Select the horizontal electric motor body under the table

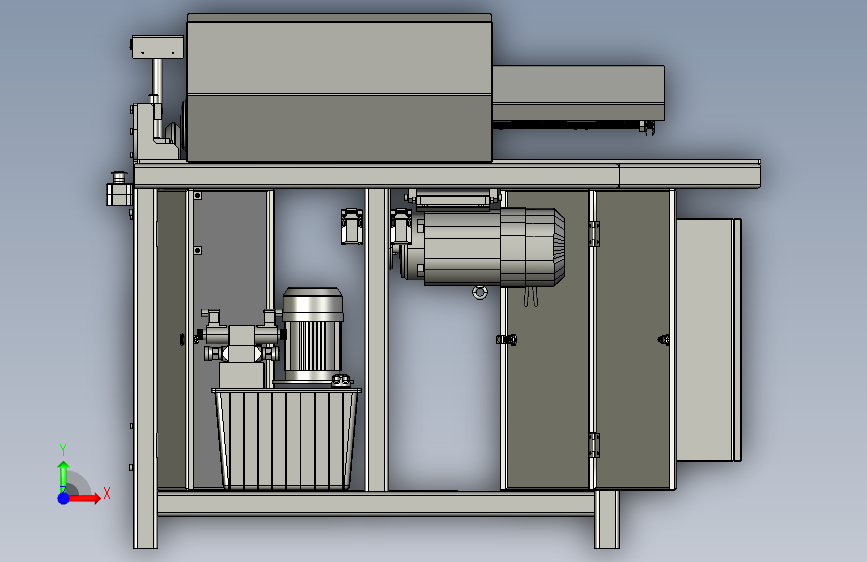point(462,247)
